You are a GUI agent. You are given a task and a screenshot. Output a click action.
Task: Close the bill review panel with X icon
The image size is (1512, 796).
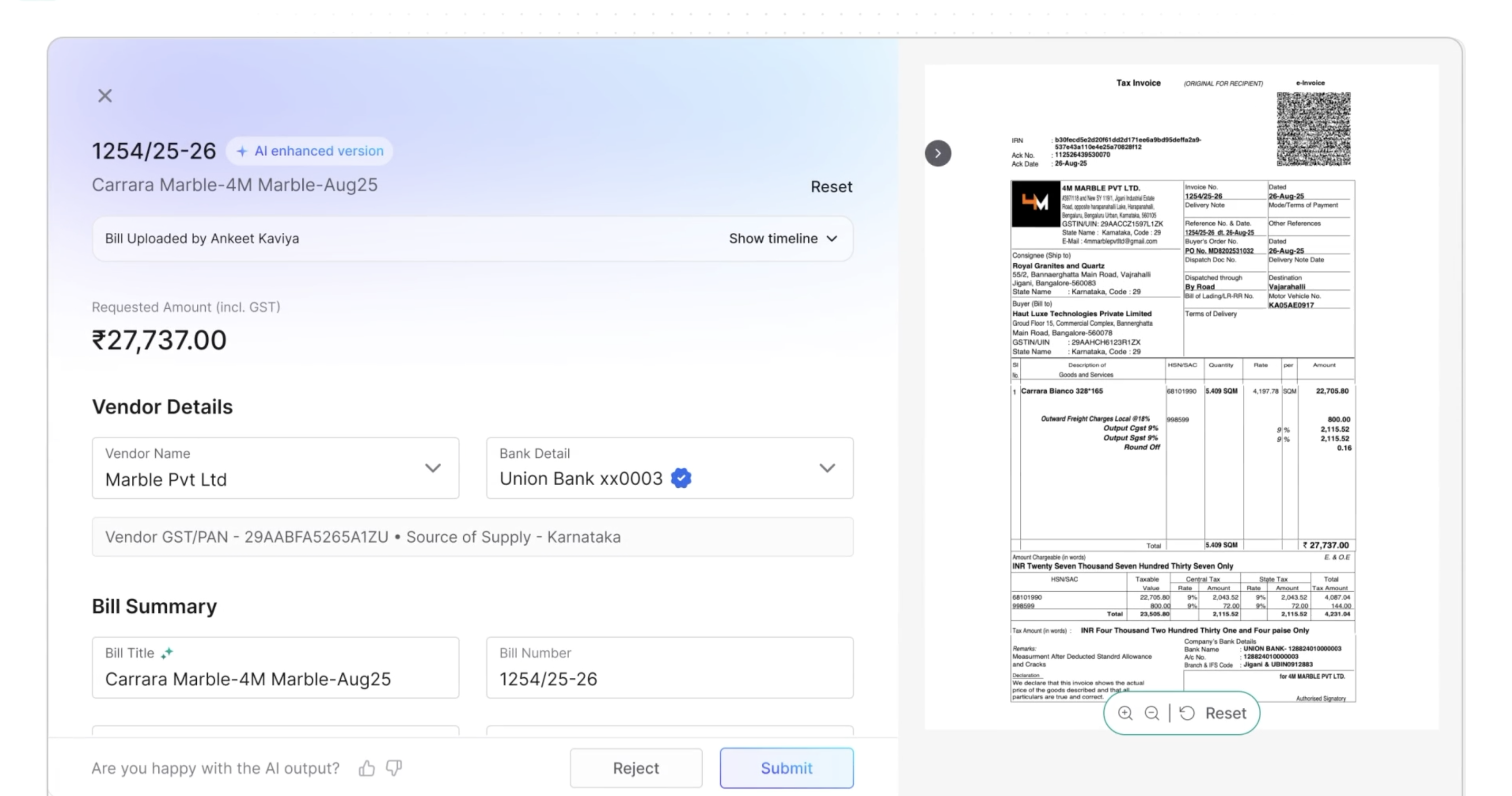click(x=104, y=96)
